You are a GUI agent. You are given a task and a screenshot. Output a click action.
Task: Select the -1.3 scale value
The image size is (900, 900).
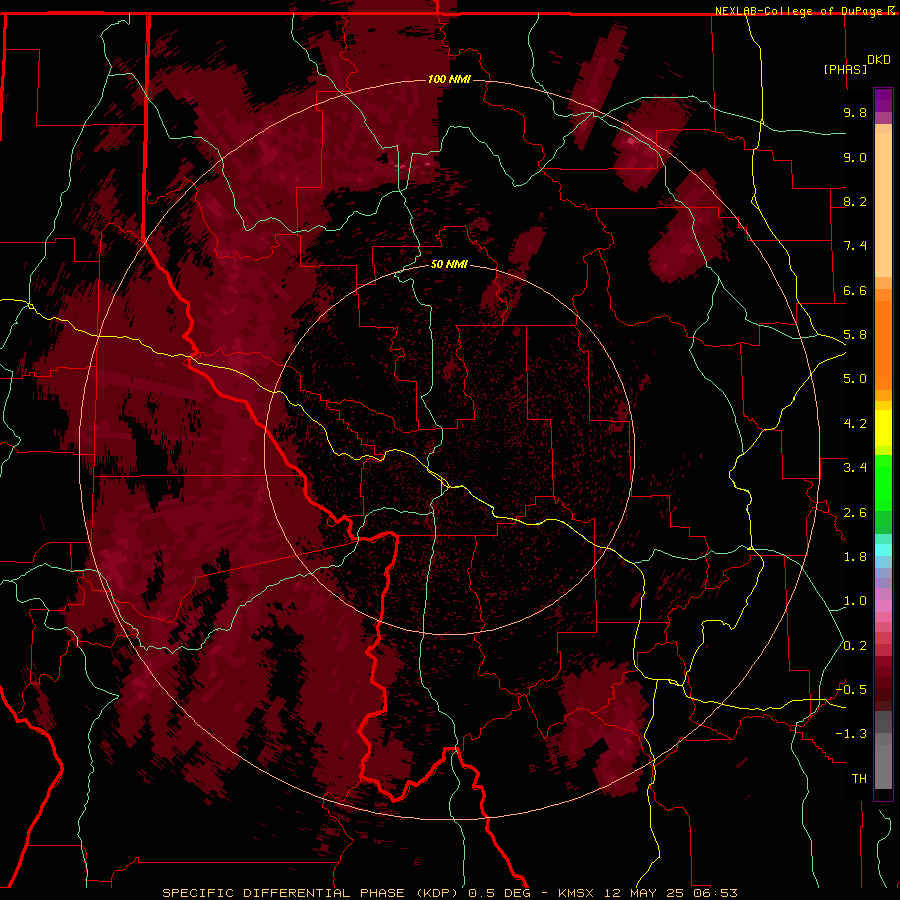tap(851, 734)
